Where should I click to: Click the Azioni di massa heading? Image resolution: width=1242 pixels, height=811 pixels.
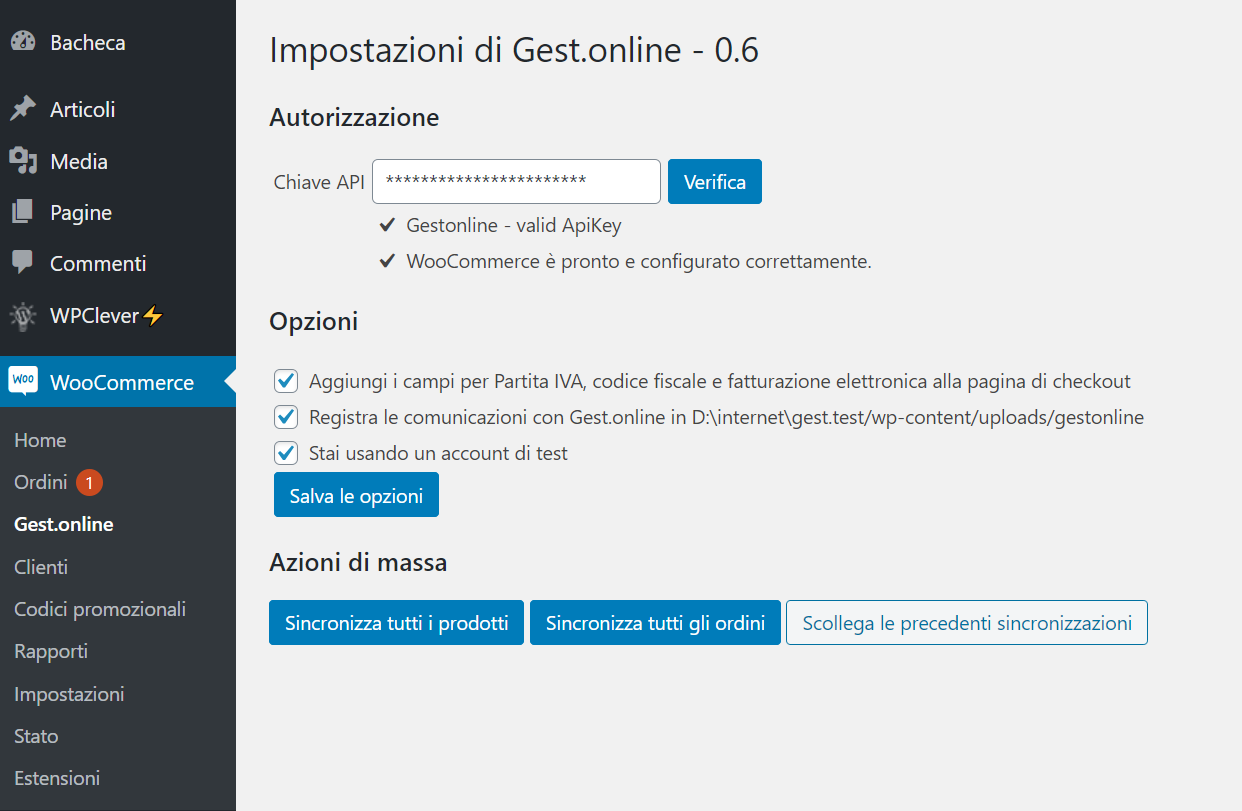pyautogui.click(x=358, y=563)
